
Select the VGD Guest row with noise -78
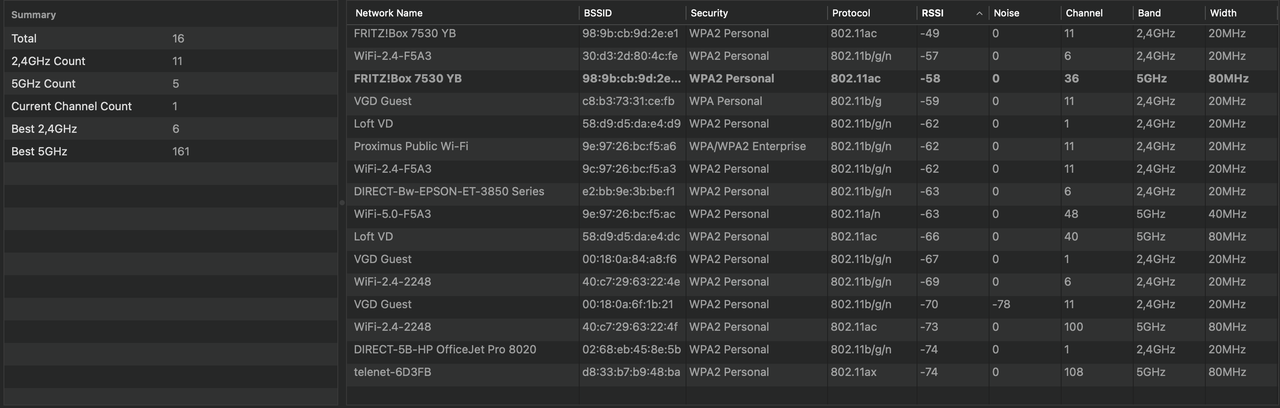pyautogui.click(x=813, y=304)
